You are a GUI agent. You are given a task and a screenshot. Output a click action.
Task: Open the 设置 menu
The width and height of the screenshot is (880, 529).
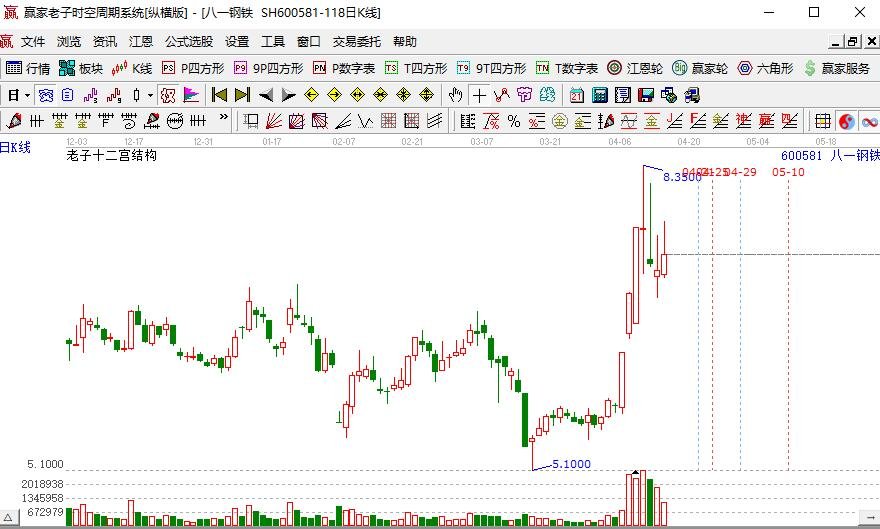(237, 42)
